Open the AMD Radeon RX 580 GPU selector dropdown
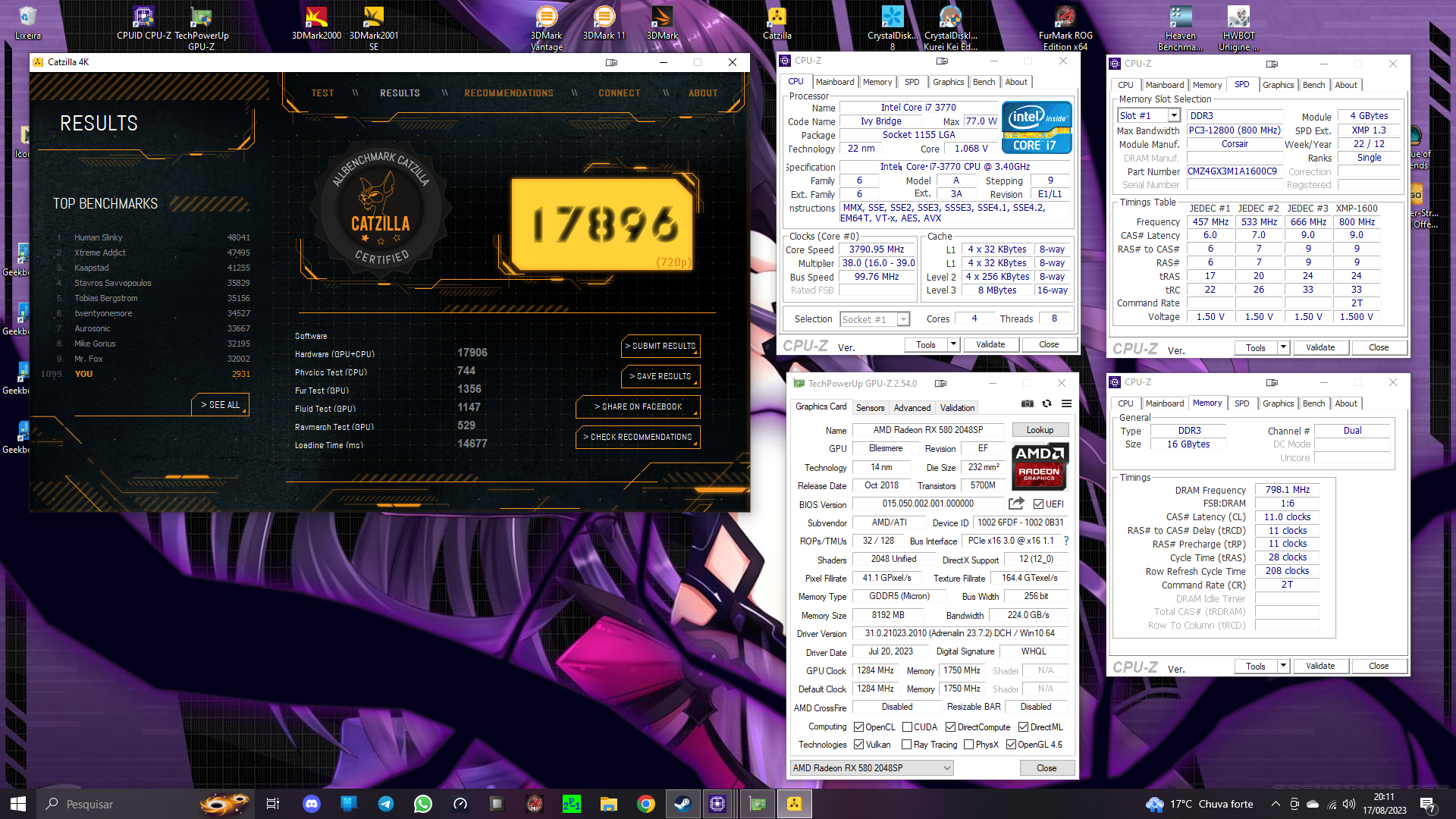 pos(871,768)
